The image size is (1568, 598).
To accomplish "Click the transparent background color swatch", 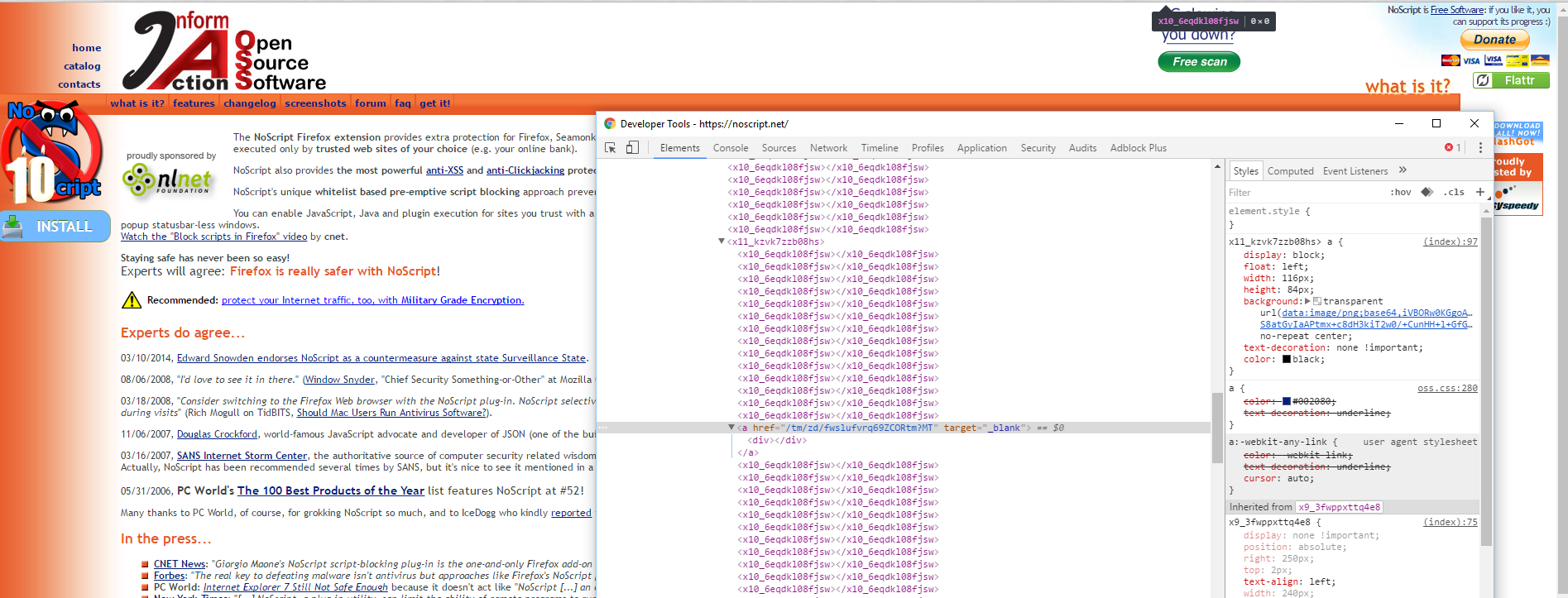I will [x=1317, y=301].
